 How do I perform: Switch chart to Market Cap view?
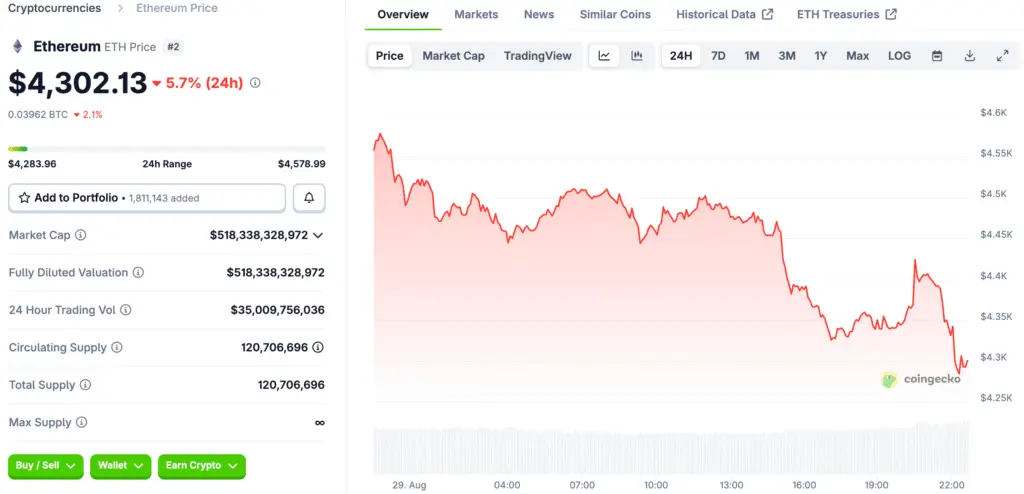click(453, 56)
